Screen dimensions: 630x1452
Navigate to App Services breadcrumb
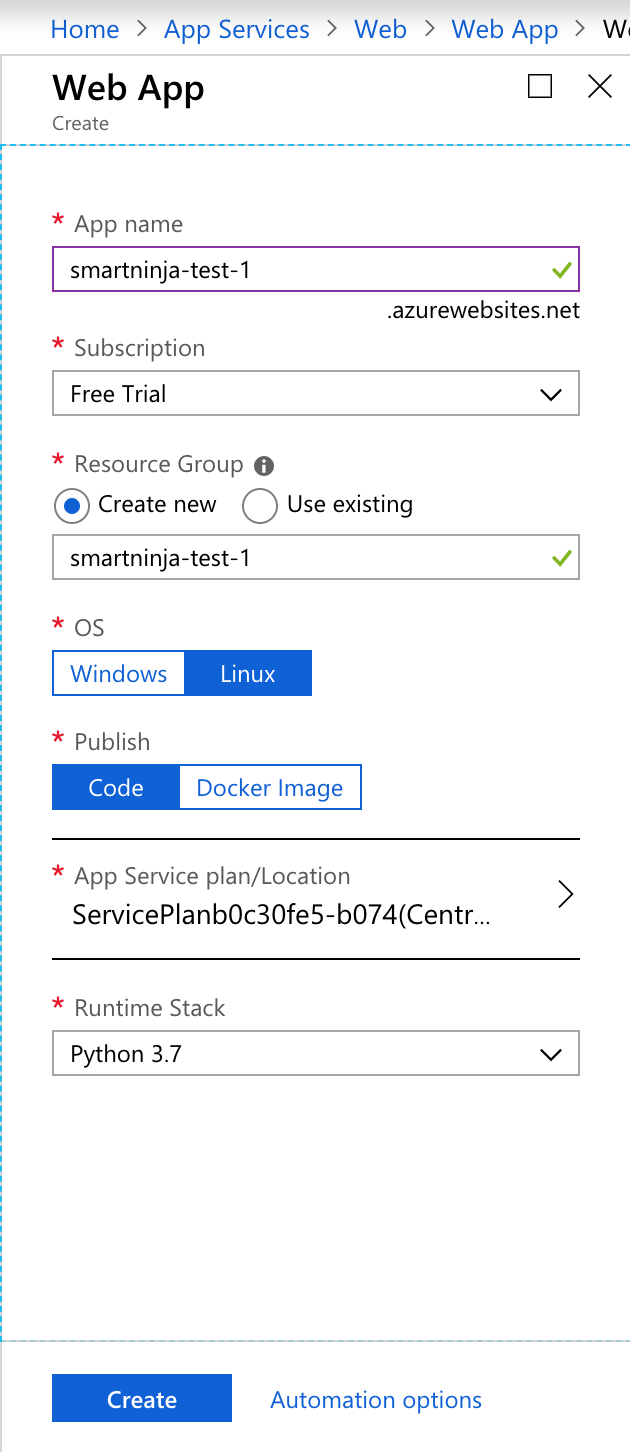[x=237, y=29]
